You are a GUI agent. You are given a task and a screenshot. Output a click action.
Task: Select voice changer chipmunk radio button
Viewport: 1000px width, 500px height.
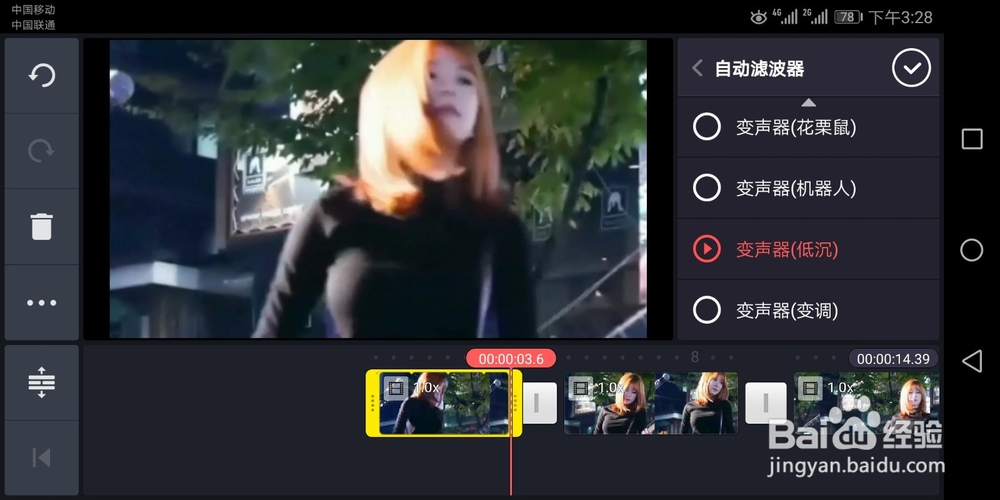click(707, 126)
